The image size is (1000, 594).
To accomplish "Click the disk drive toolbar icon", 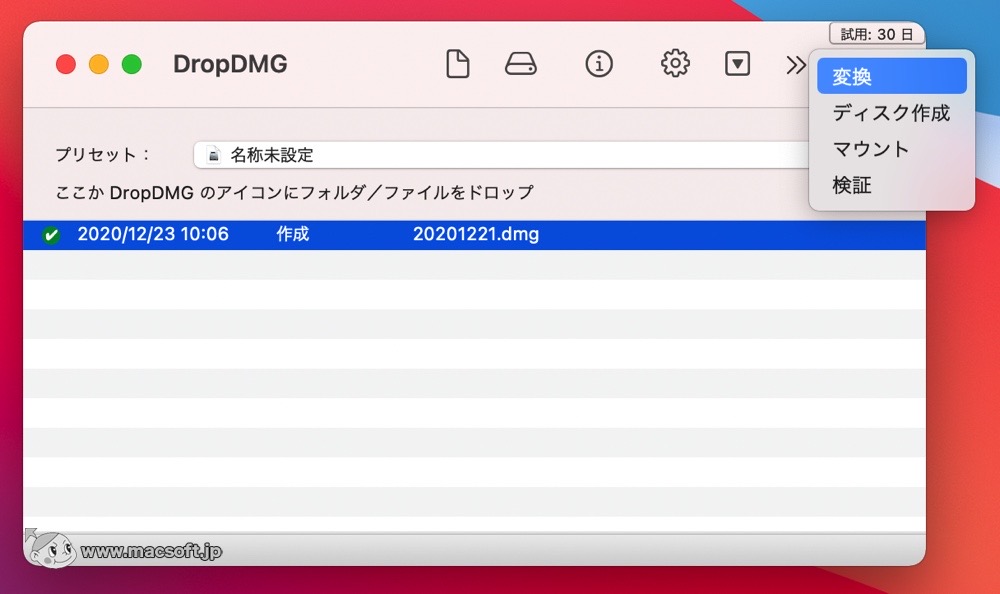I will click(x=521, y=64).
